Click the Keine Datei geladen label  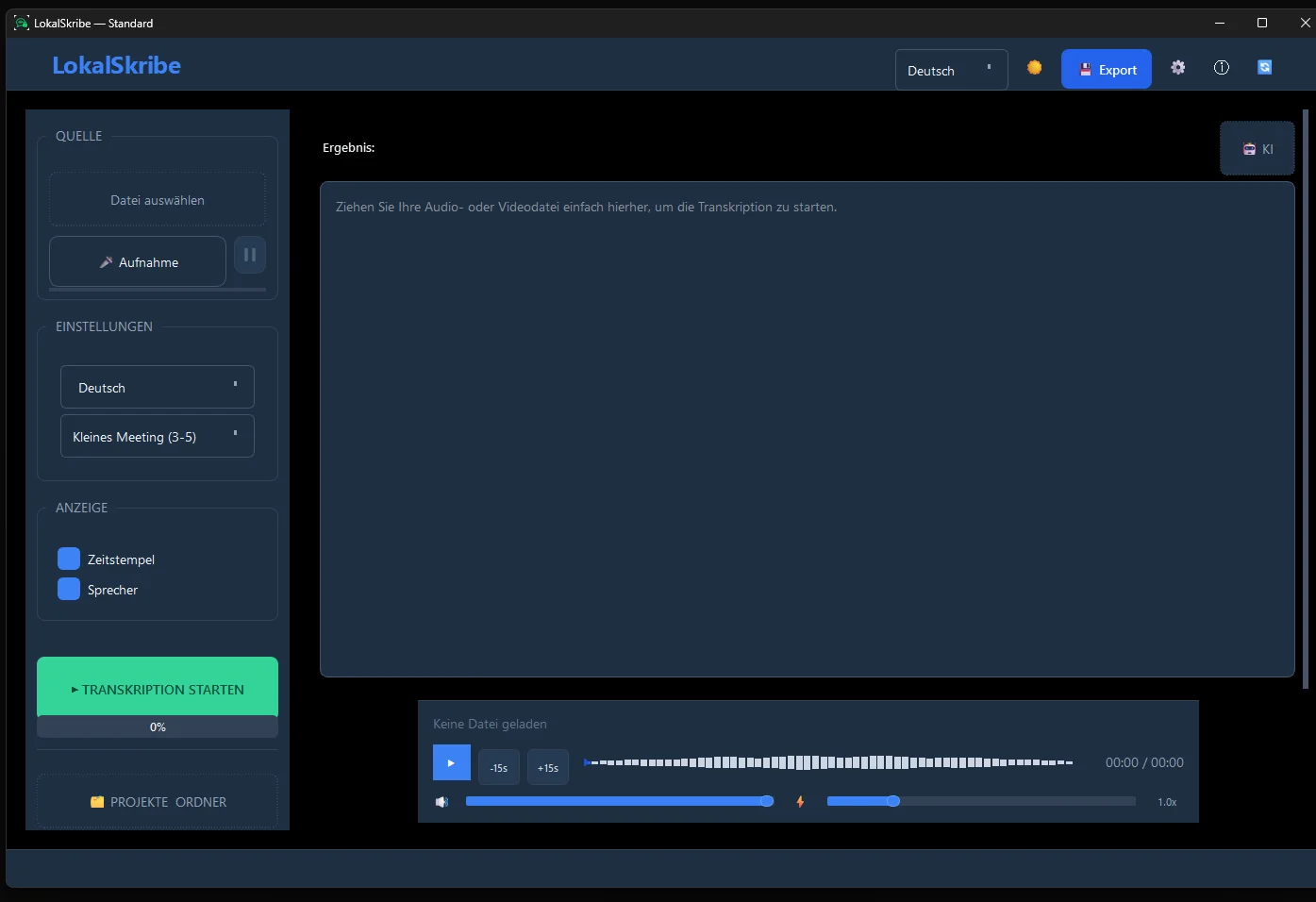click(x=490, y=724)
